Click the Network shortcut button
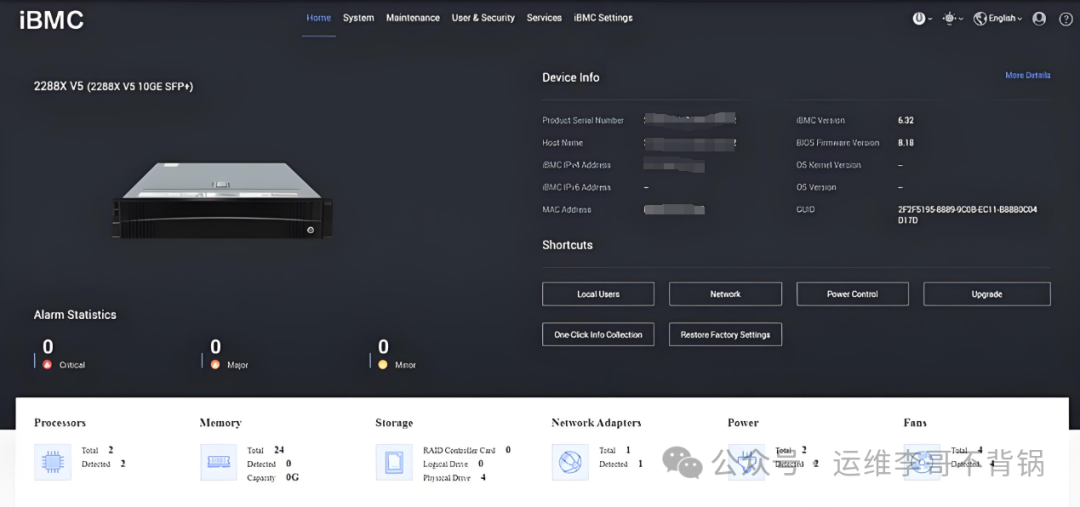 click(725, 294)
